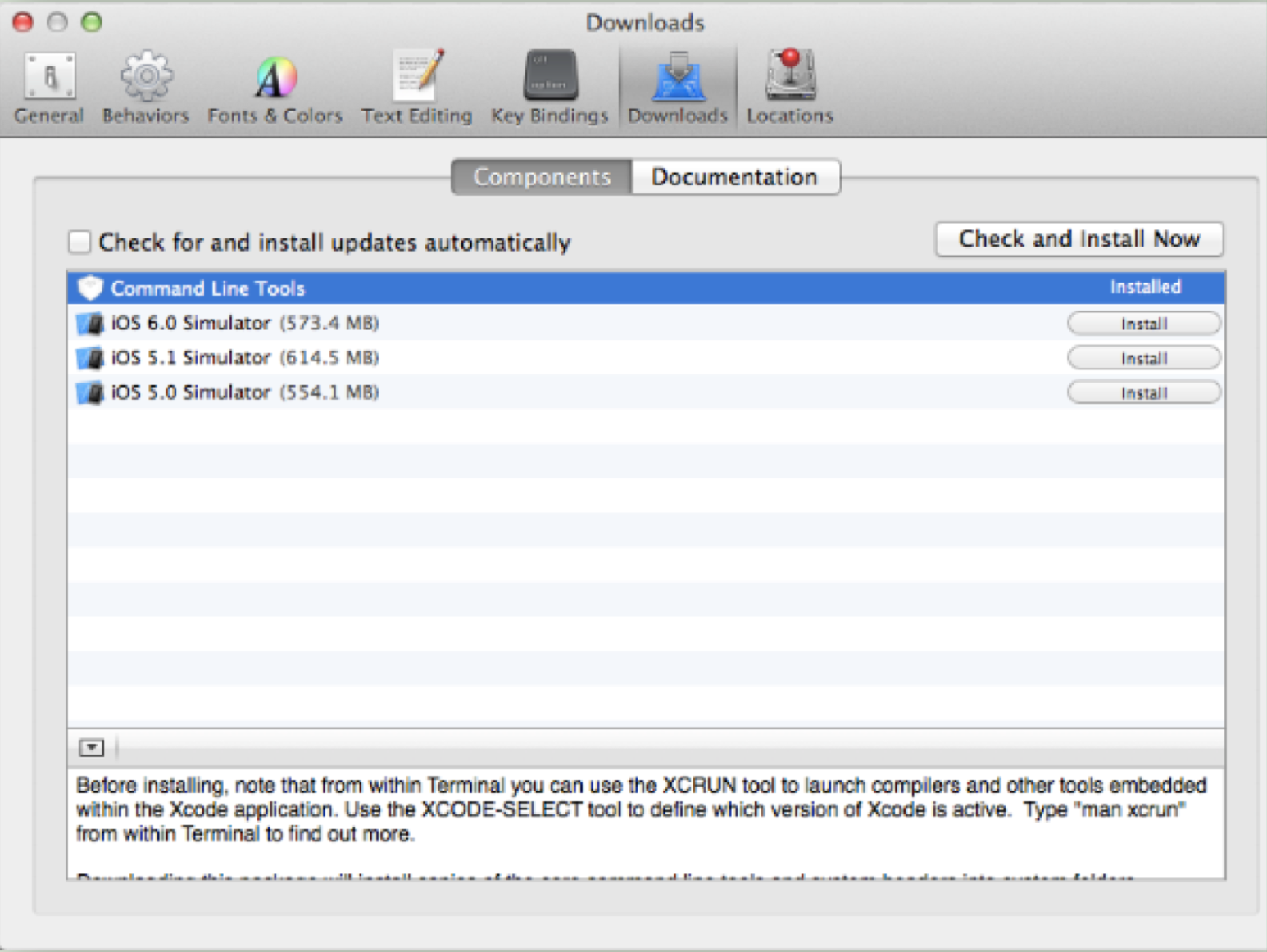1267x952 pixels.
Task: Switch to the Components tab
Action: click(542, 176)
